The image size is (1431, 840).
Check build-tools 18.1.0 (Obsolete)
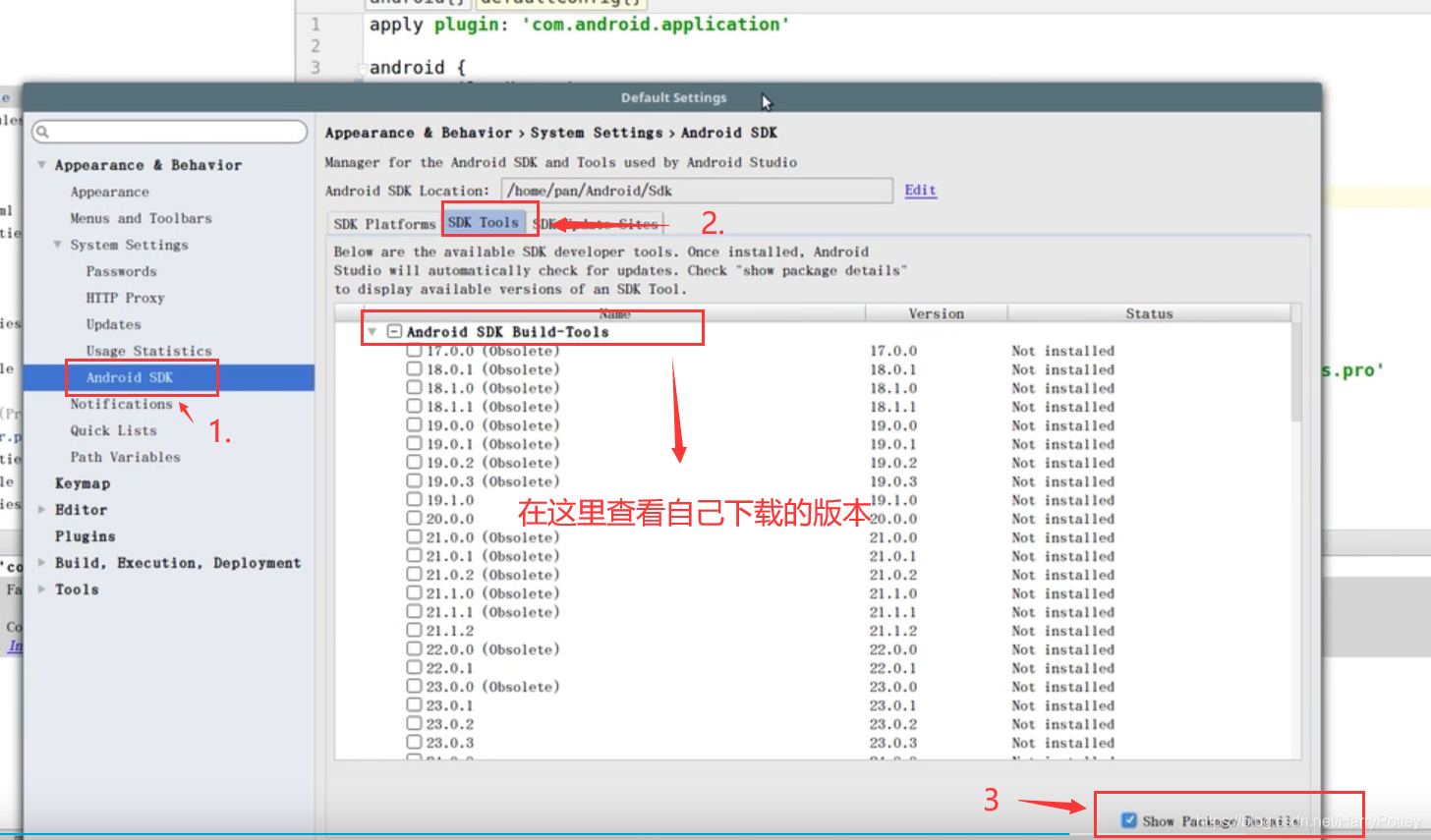(414, 388)
